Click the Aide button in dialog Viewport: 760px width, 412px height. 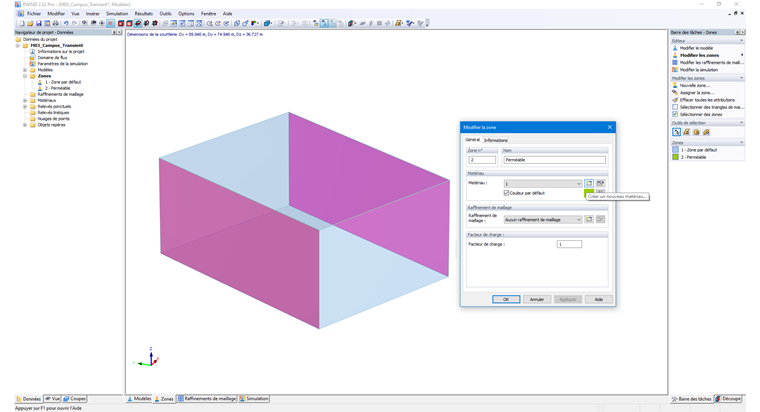[599, 300]
